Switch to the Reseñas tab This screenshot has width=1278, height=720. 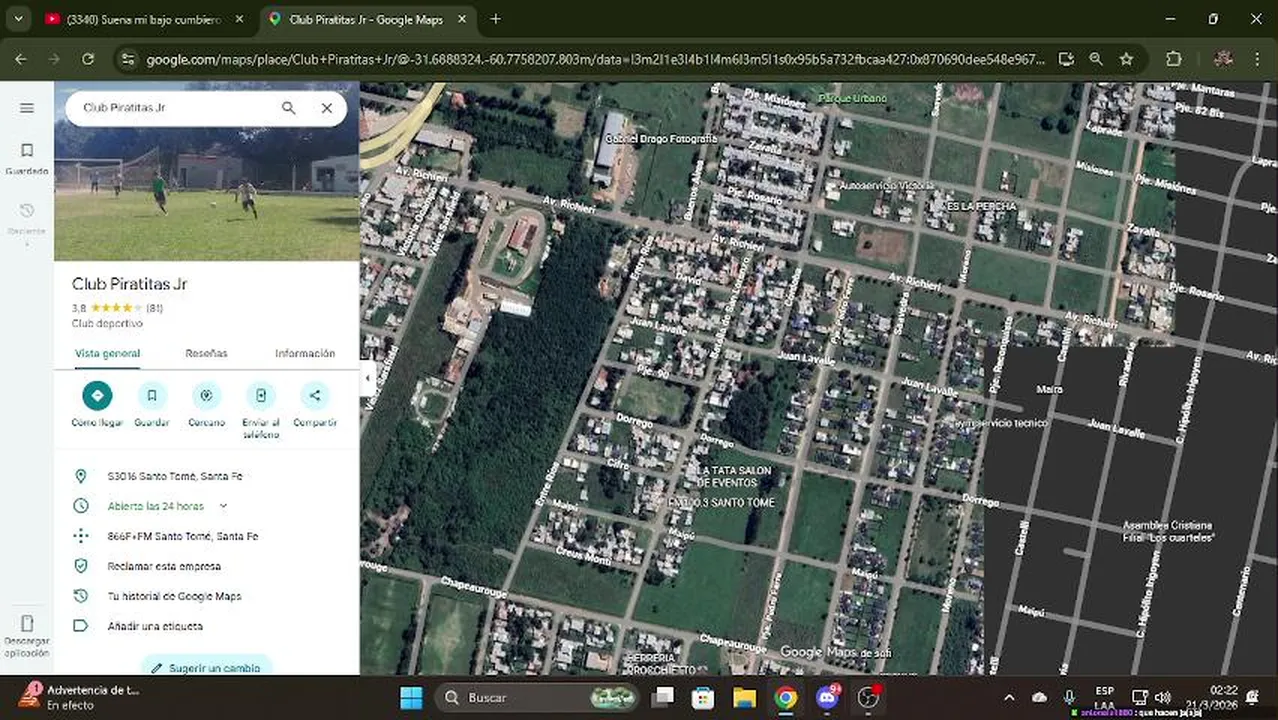[206, 353]
